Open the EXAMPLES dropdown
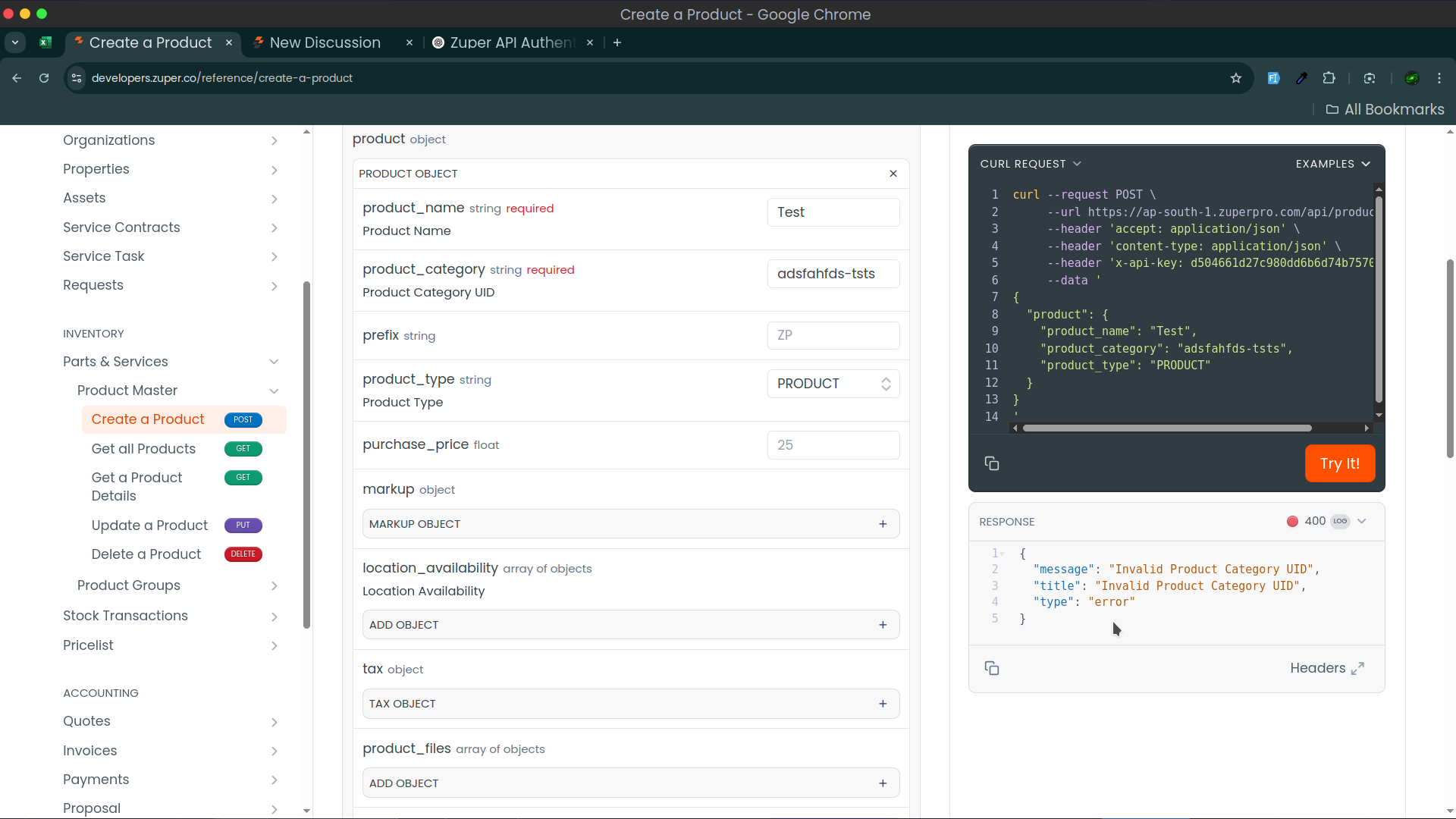This screenshot has height=819, width=1456. coord(1332,164)
